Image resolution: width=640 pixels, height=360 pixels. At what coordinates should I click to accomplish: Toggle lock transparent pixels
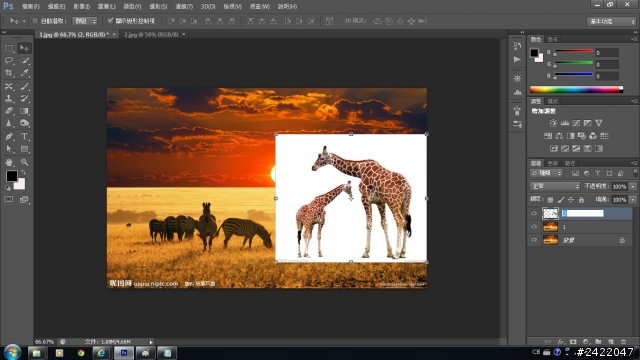click(550, 200)
